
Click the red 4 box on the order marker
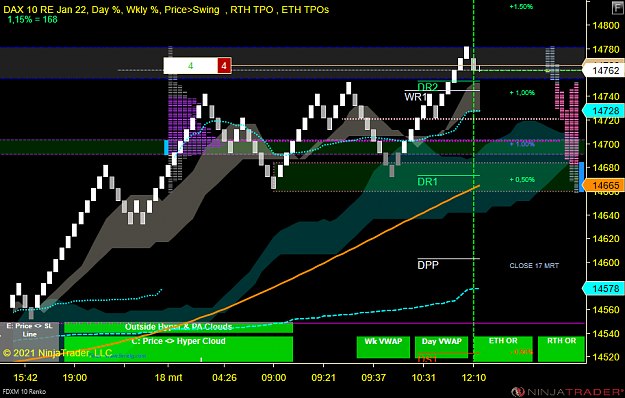click(x=224, y=66)
